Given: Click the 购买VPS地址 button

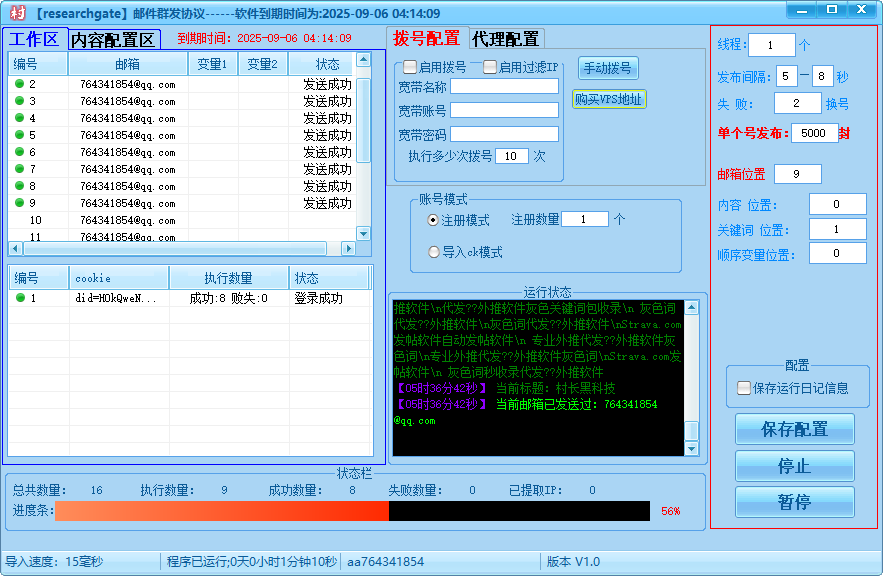Looking at the screenshot, I should pos(608,100).
